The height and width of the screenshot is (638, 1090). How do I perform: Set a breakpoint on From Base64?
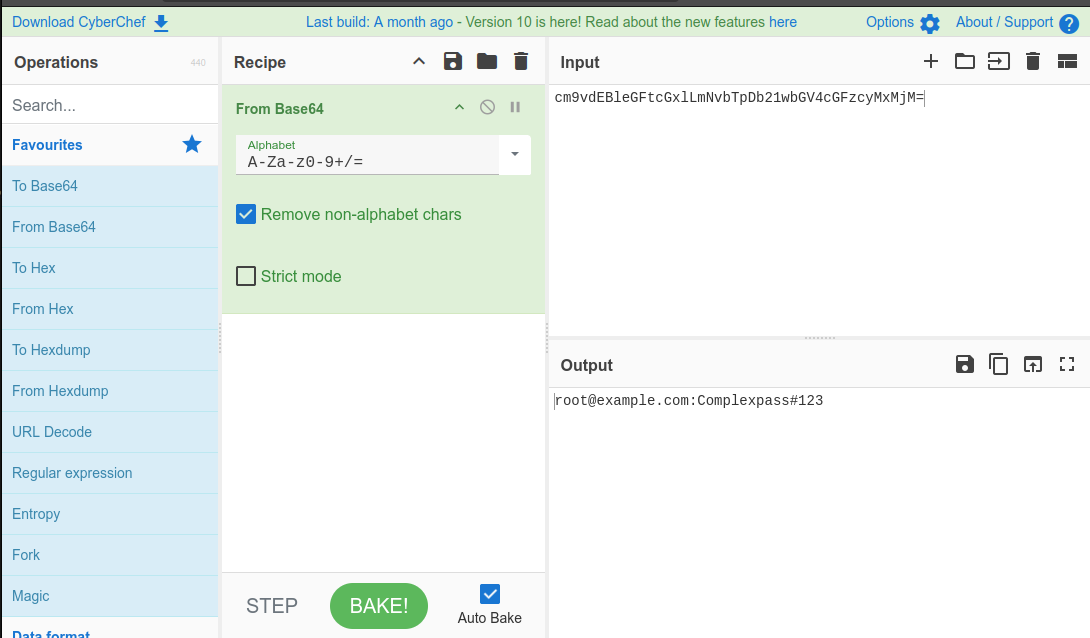515,107
